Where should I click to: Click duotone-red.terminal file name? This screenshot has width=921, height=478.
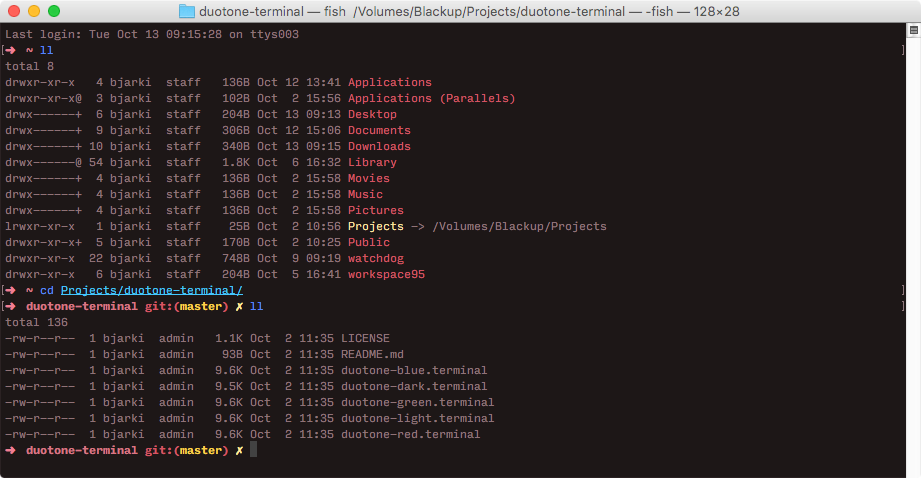(x=410, y=435)
